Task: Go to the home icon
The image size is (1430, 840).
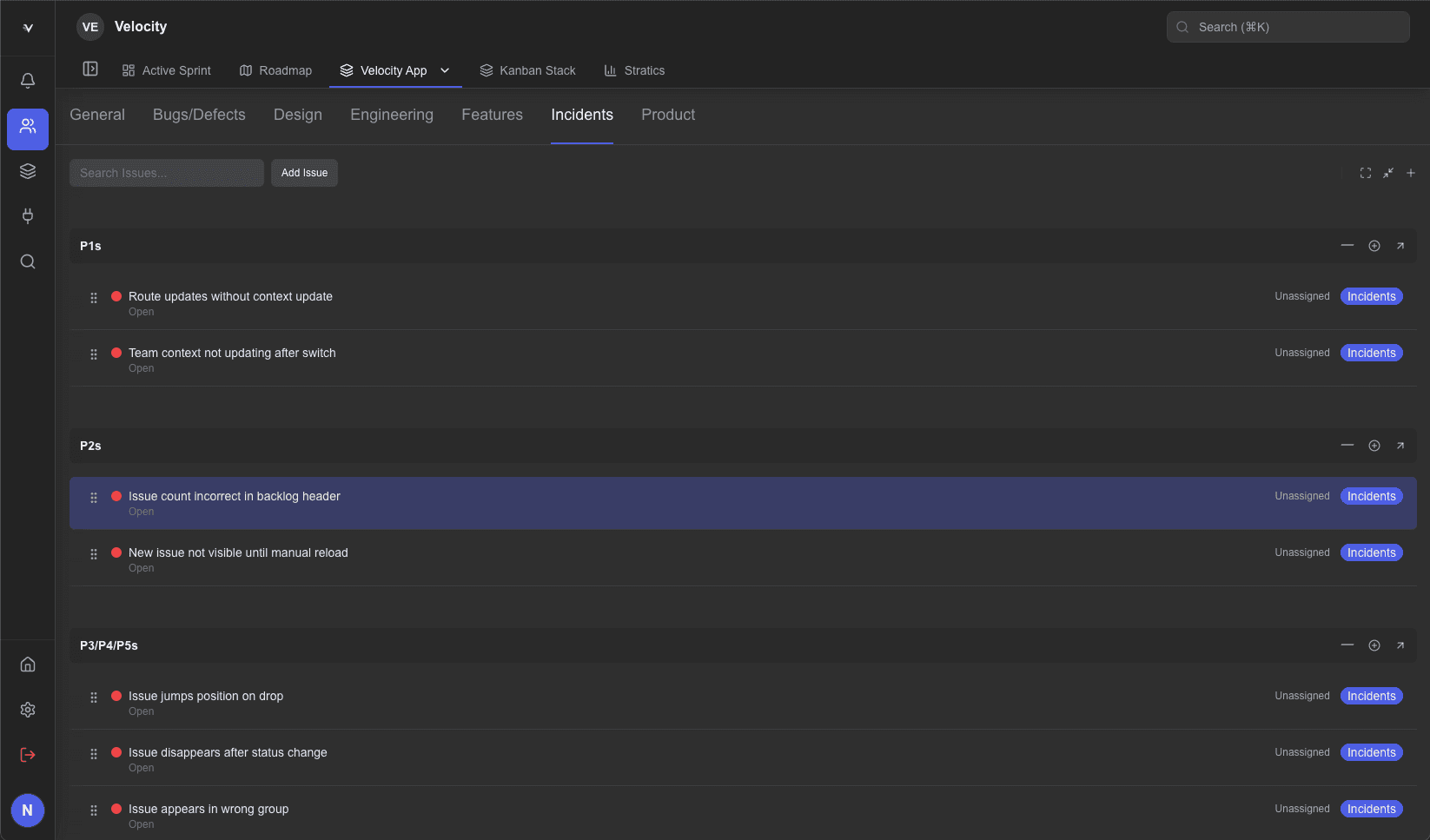Action: click(28, 665)
